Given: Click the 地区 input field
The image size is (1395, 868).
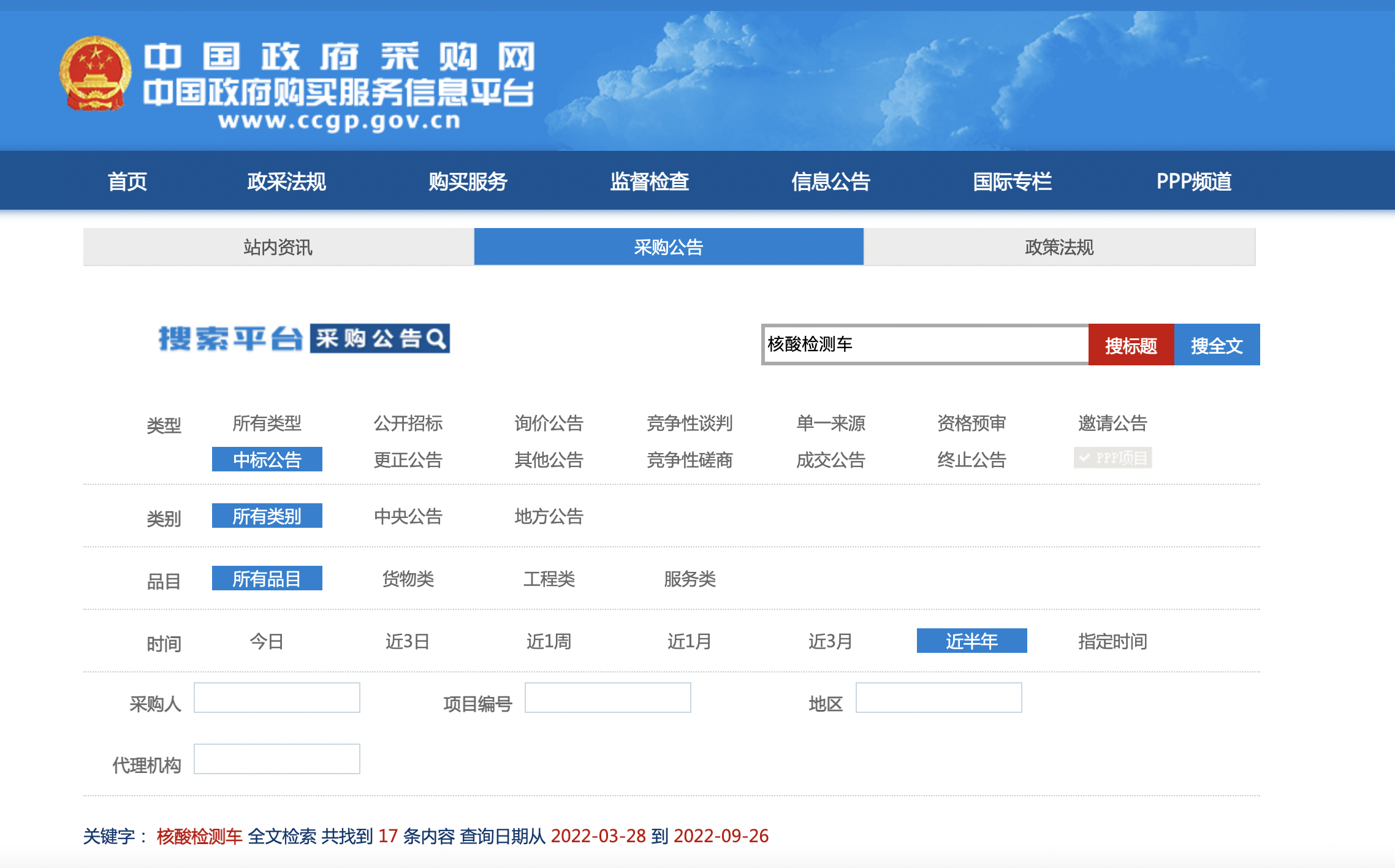Looking at the screenshot, I should coord(938,698).
